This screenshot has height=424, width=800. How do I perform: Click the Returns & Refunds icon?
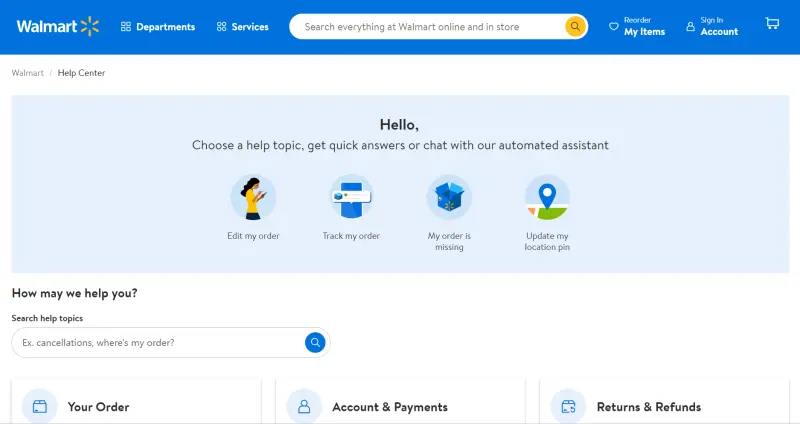click(x=568, y=407)
